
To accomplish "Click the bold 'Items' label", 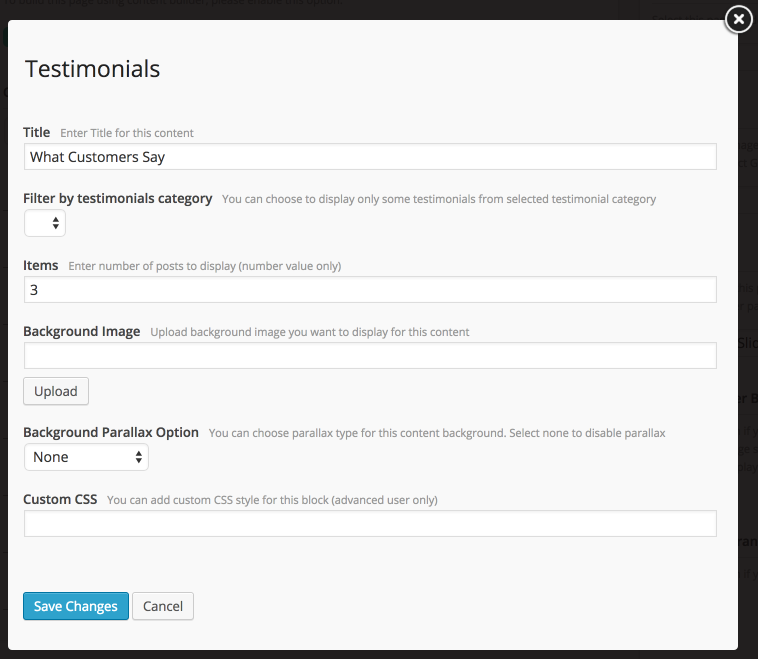I will click(41, 265).
